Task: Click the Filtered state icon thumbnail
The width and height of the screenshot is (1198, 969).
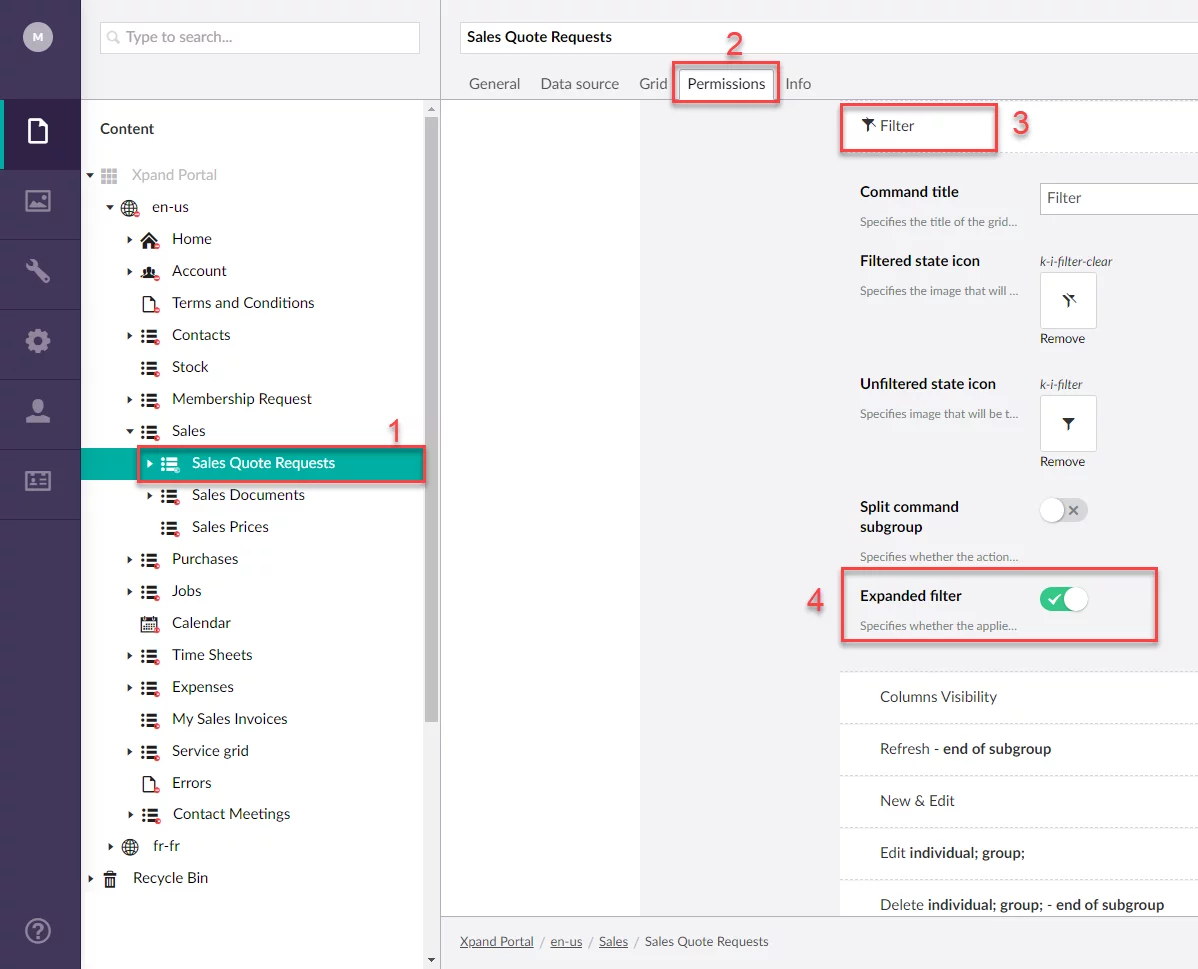Action: (1068, 300)
